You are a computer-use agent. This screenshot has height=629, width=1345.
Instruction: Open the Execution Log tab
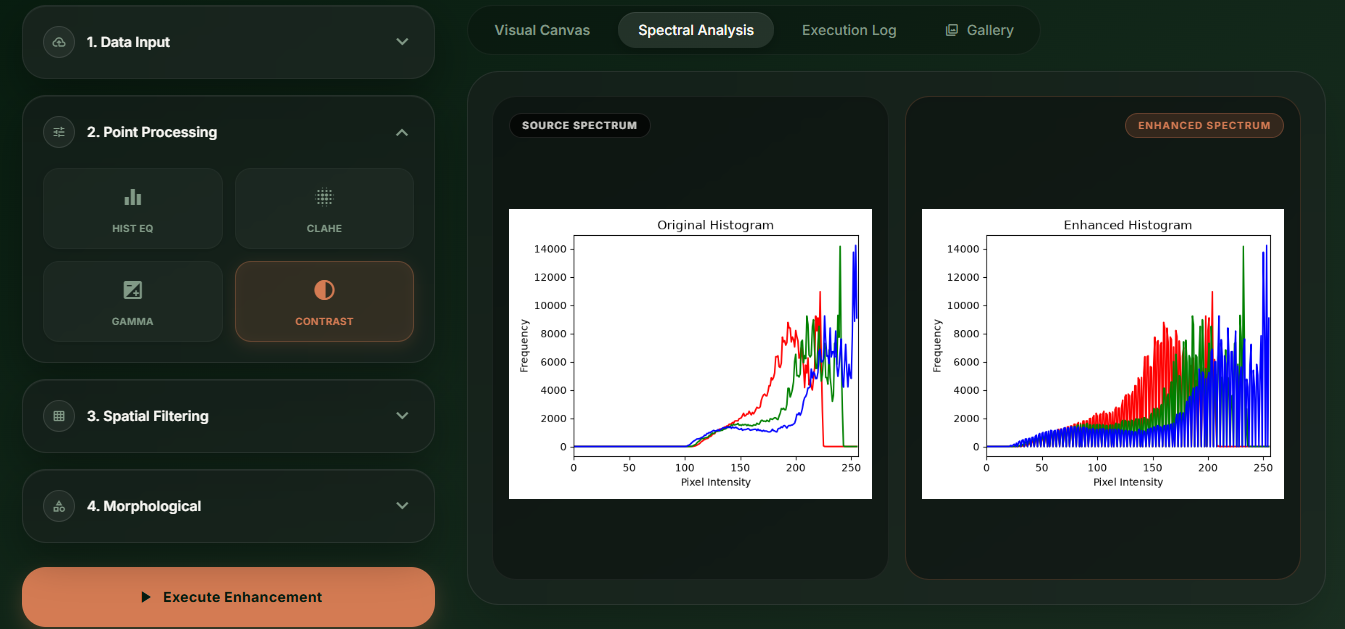point(849,30)
